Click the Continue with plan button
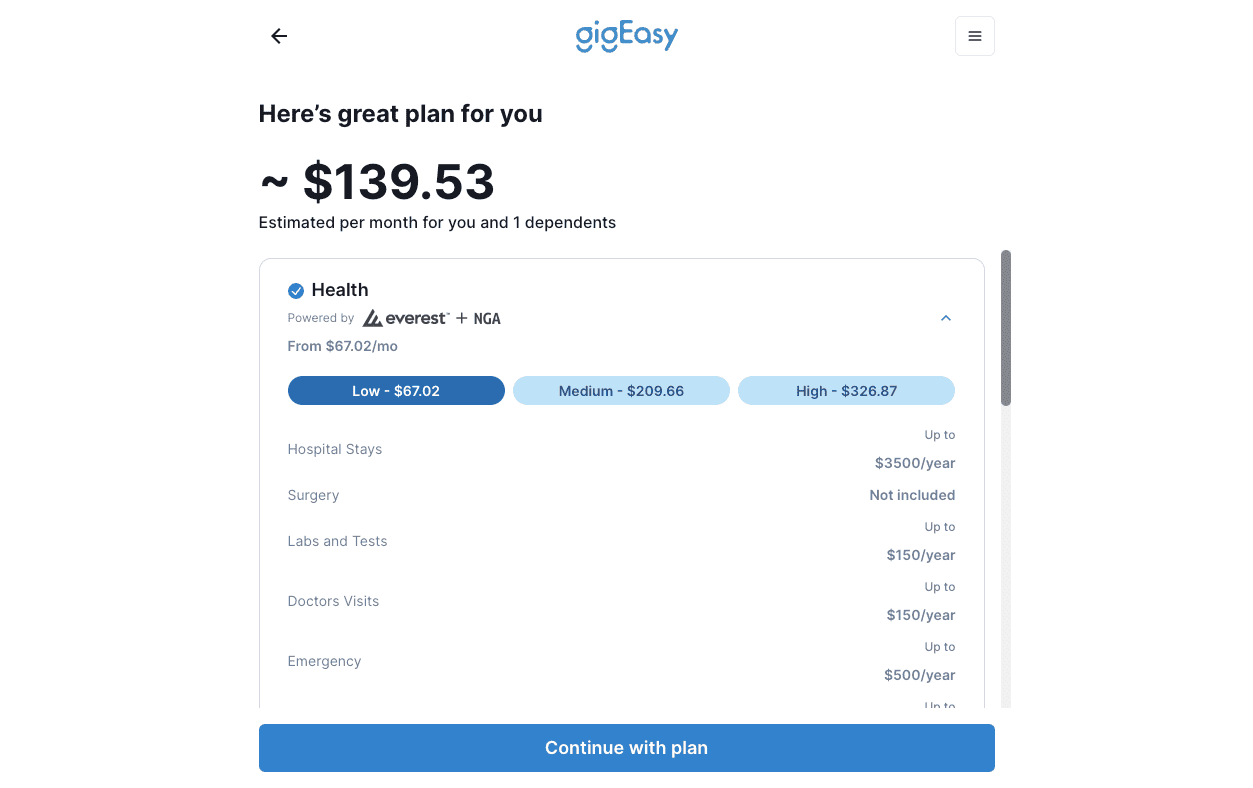Screen dimensions: 1253x788 pyautogui.click(x=626, y=747)
